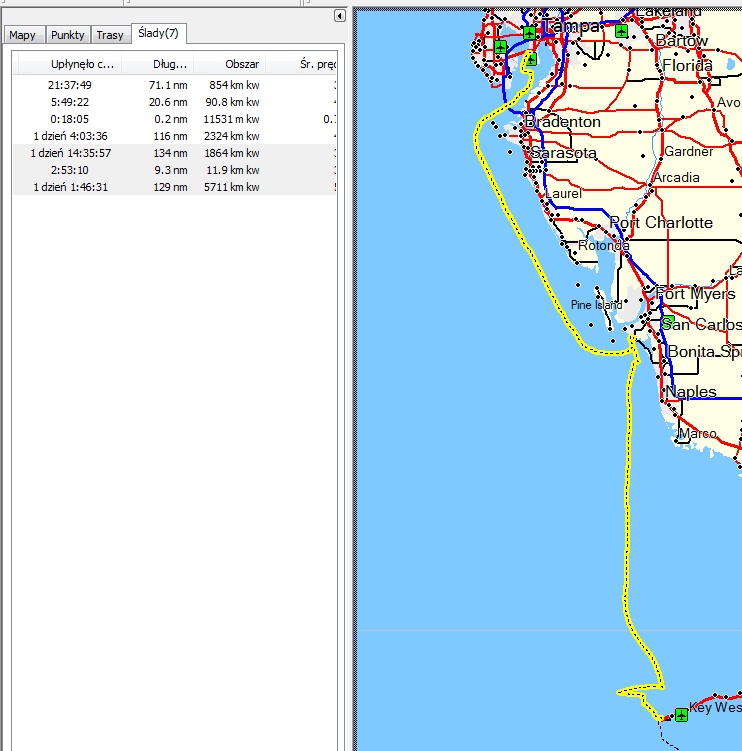
Task: Sort by the Obszar column header
Action: [242, 64]
